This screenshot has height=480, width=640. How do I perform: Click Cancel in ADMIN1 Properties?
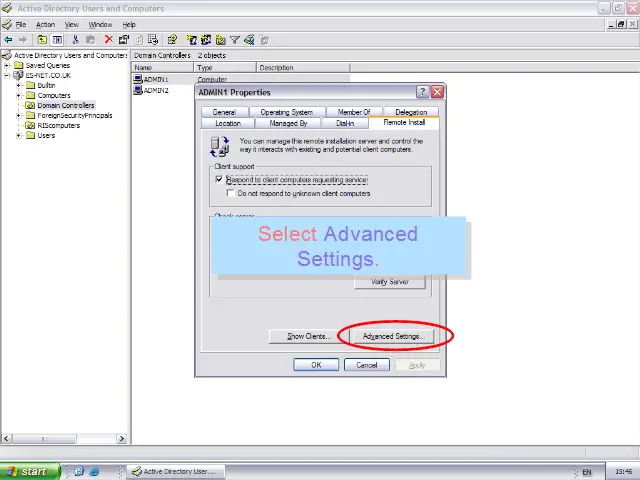pyautogui.click(x=367, y=365)
